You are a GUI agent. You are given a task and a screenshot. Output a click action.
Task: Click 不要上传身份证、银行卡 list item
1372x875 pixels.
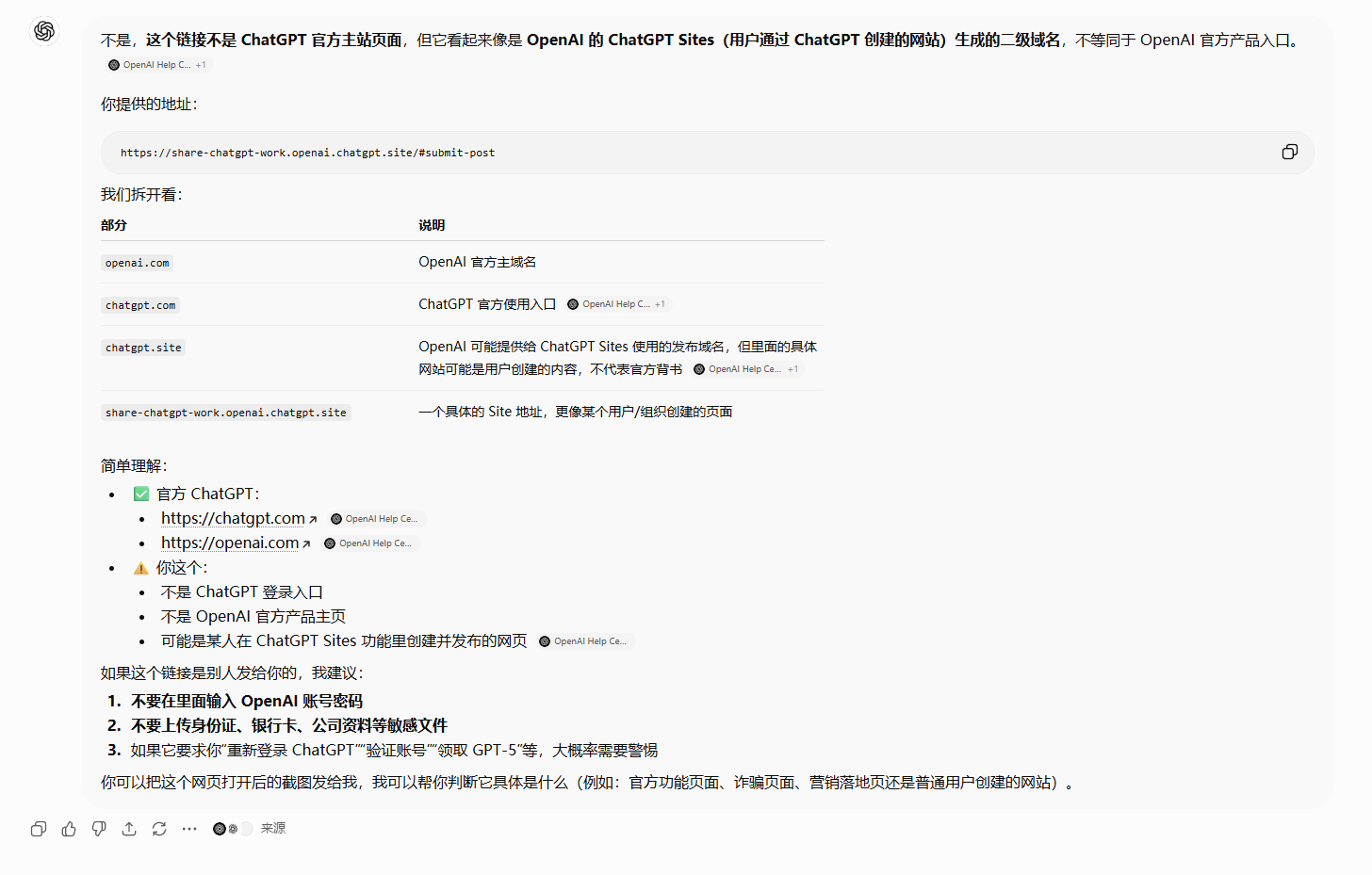(x=289, y=725)
